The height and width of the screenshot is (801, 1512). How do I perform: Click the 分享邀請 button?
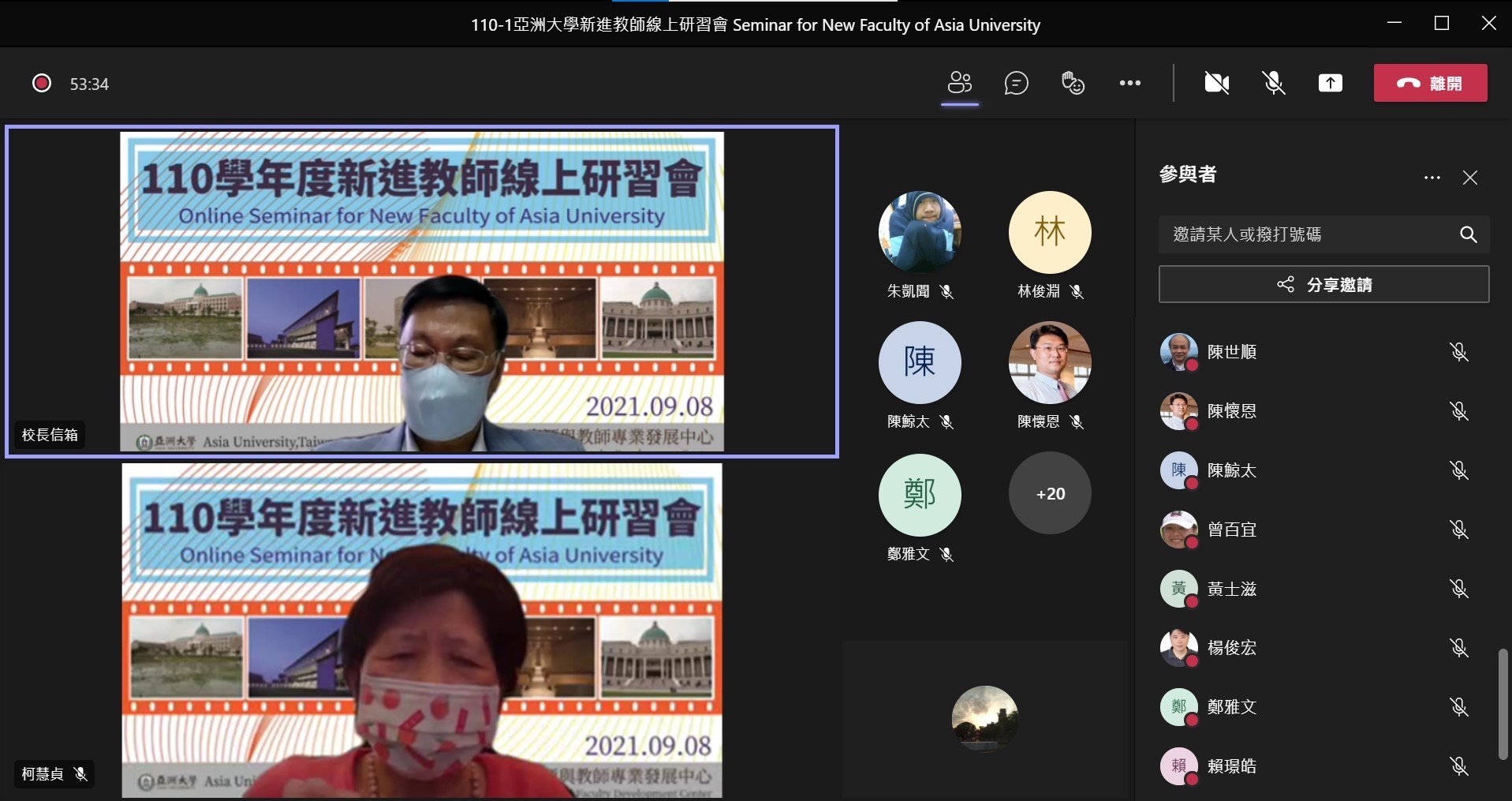[1323, 284]
